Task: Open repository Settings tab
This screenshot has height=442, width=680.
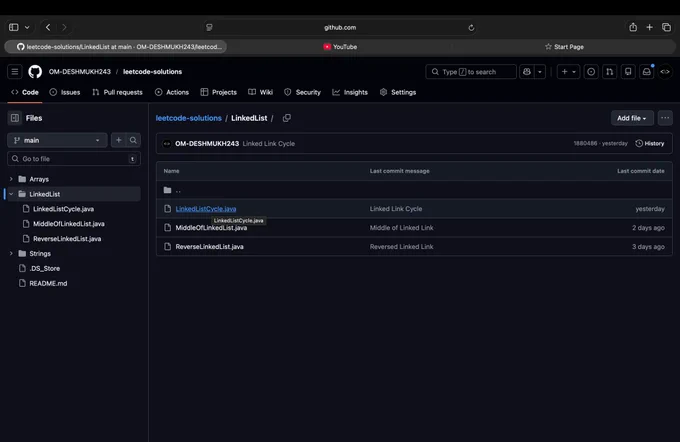Action: [x=398, y=92]
